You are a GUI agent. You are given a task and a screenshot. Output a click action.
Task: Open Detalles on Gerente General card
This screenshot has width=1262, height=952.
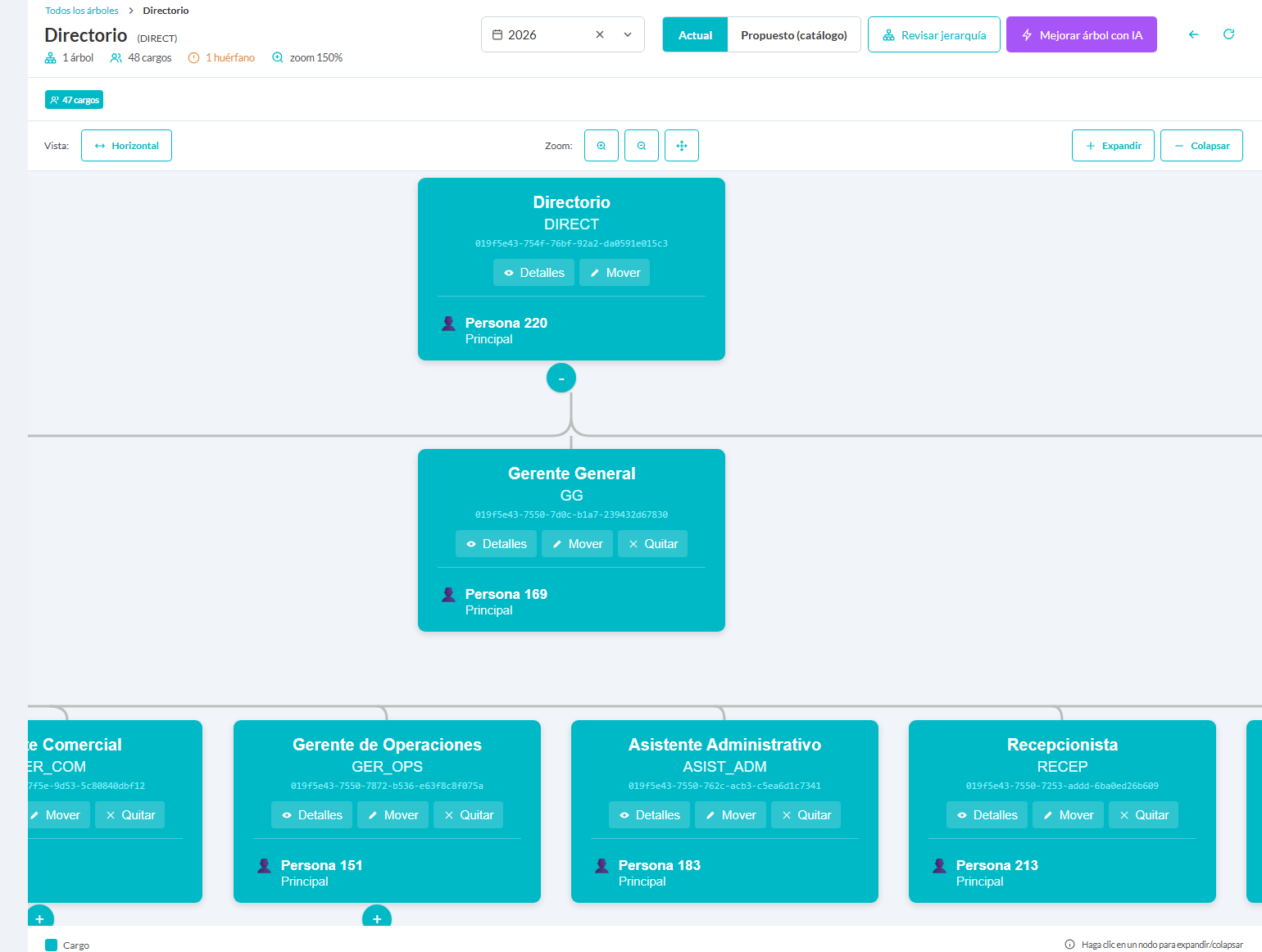tap(496, 544)
